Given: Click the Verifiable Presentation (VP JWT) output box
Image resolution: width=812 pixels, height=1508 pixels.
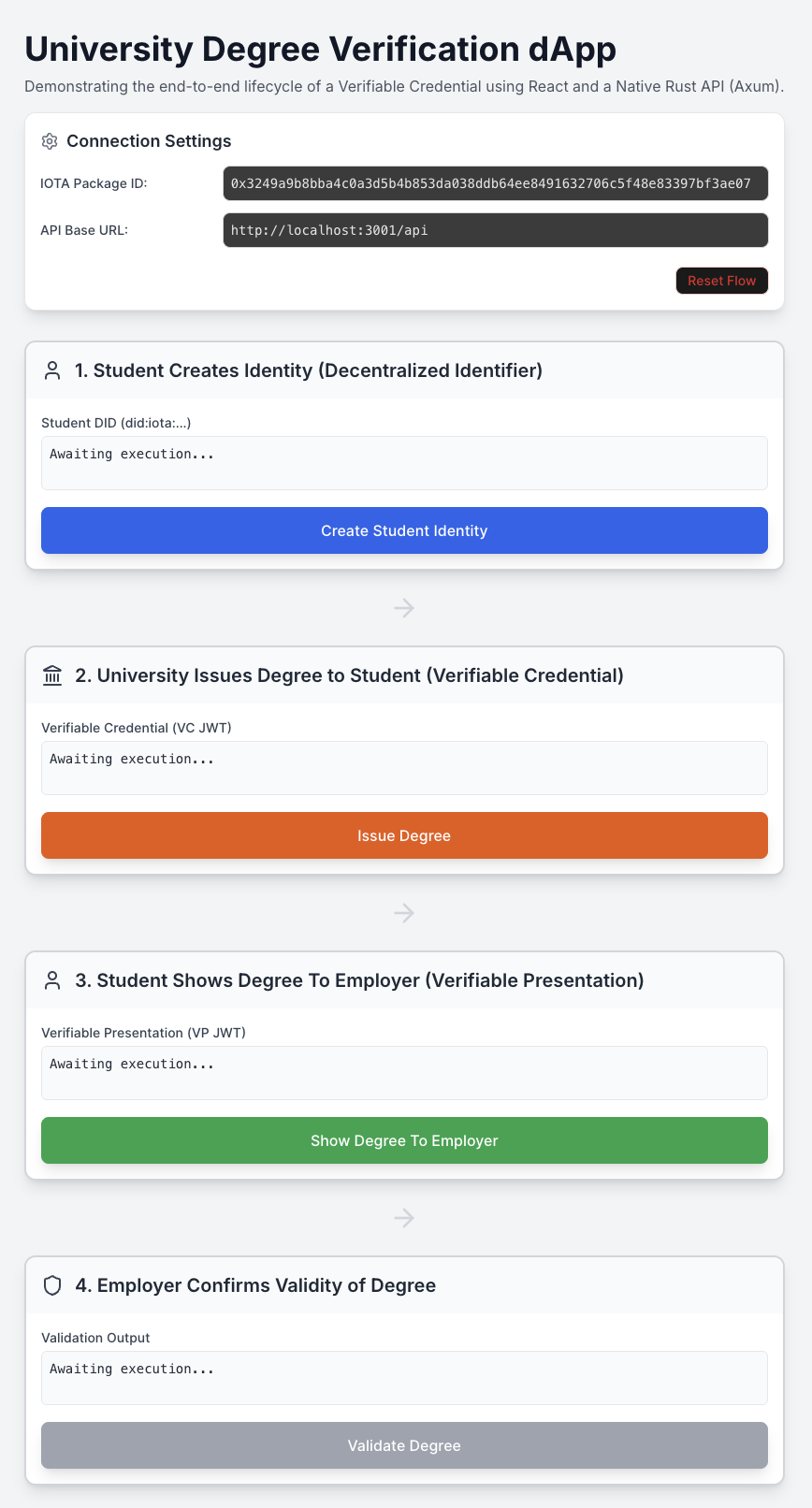Looking at the screenshot, I should [x=404, y=1073].
